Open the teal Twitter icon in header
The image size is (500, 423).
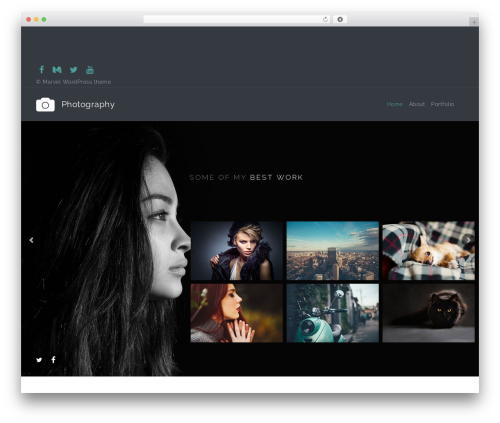click(x=74, y=70)
